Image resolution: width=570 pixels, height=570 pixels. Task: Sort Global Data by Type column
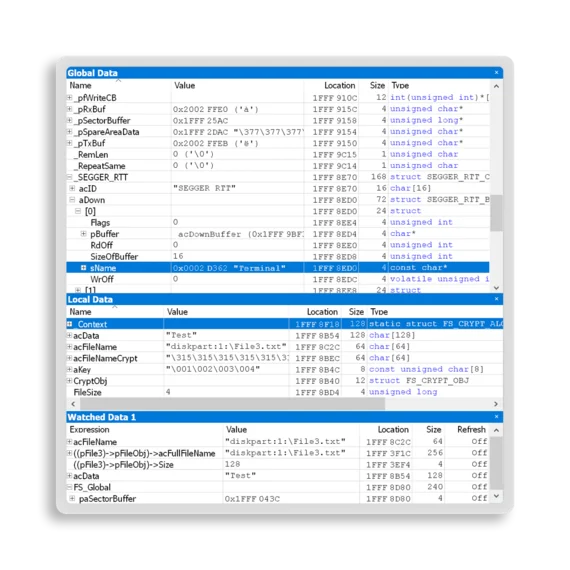pyautogui.click(x=439, y=85)
